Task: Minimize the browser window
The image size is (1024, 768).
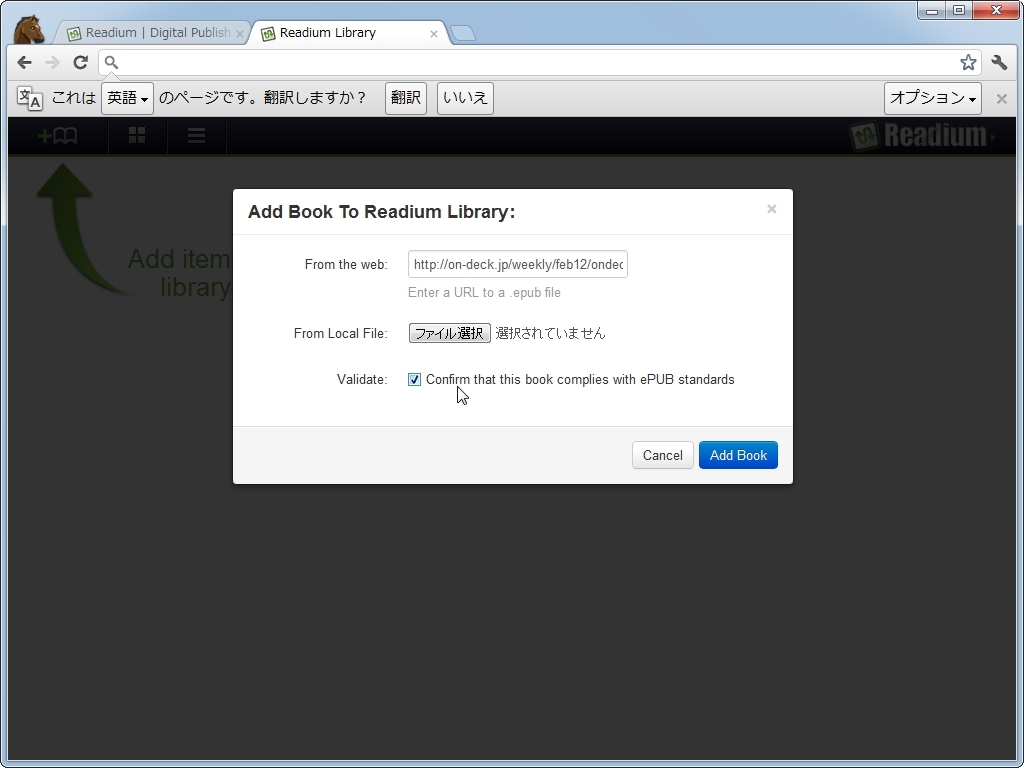Action: 932,10
